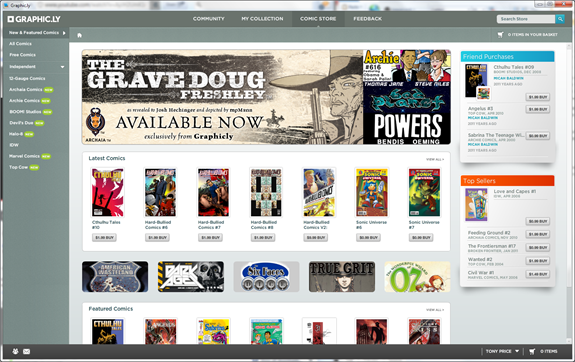Open the Wonderful Wizard of Oz promo banner

click(417, 277)
